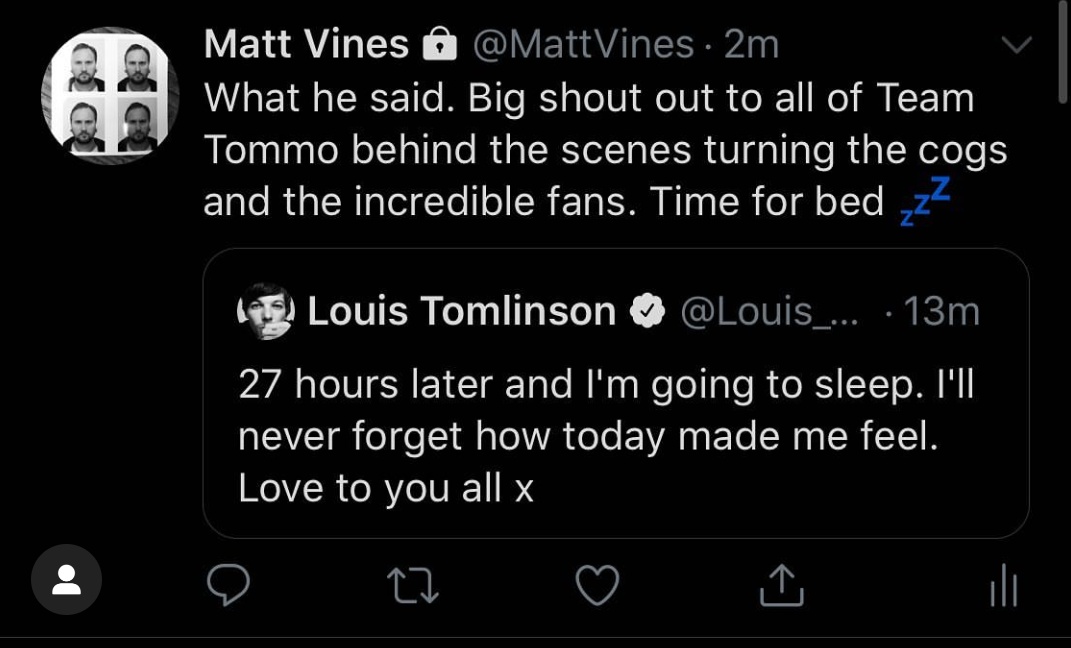
Task: Click the 13m quoted tweet timestamp
Action: point(941,311)
